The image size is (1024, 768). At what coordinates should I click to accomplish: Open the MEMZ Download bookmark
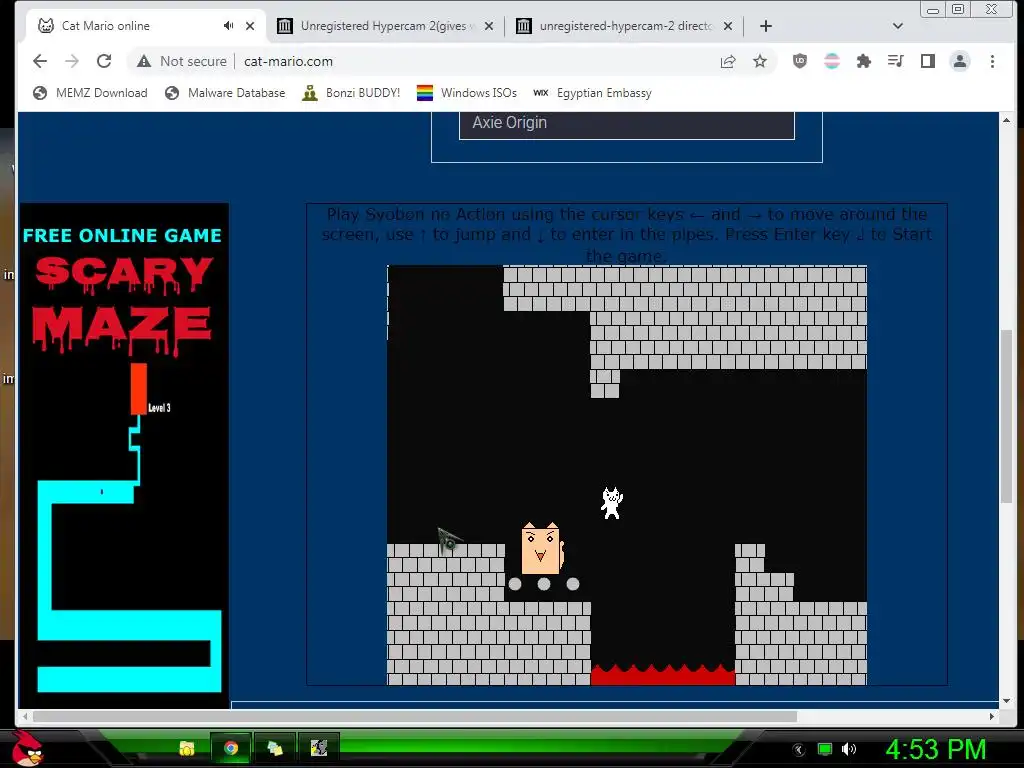90,93
